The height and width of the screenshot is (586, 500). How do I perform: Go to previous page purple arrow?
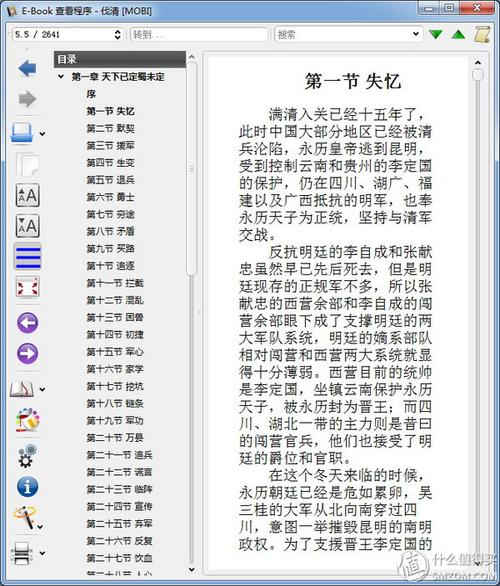click(28, 323)
